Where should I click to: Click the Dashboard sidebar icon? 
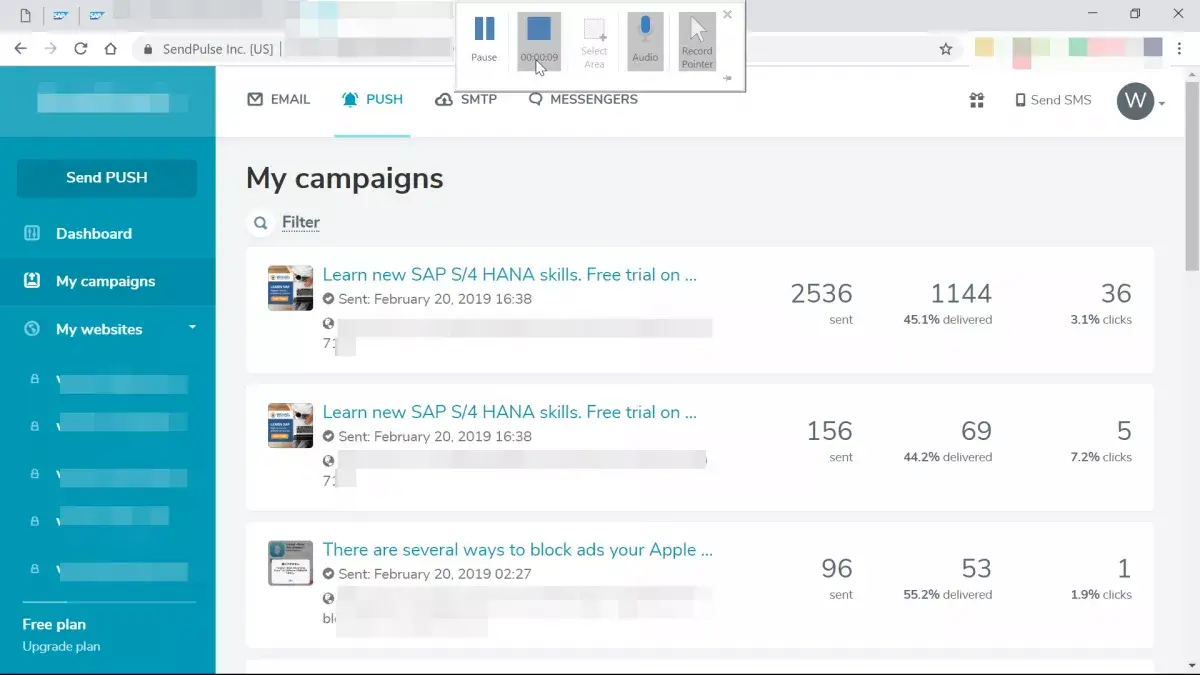[32, 233]
